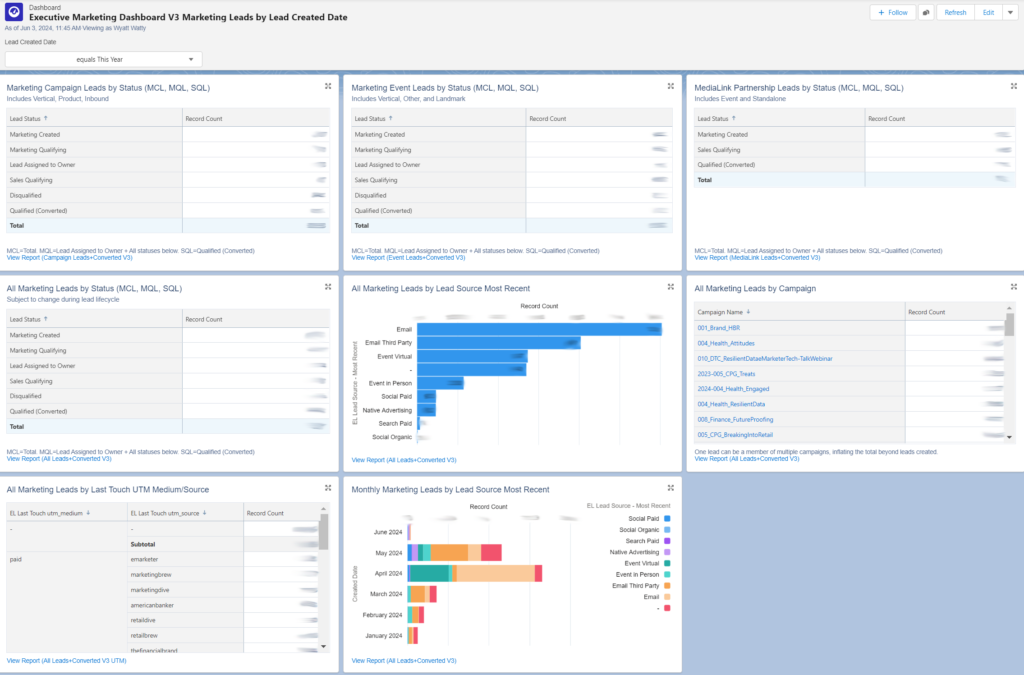Click Disqualified row in Campaign Leads table
Viewport: 1024px width, 675px height.
point(168,195)
